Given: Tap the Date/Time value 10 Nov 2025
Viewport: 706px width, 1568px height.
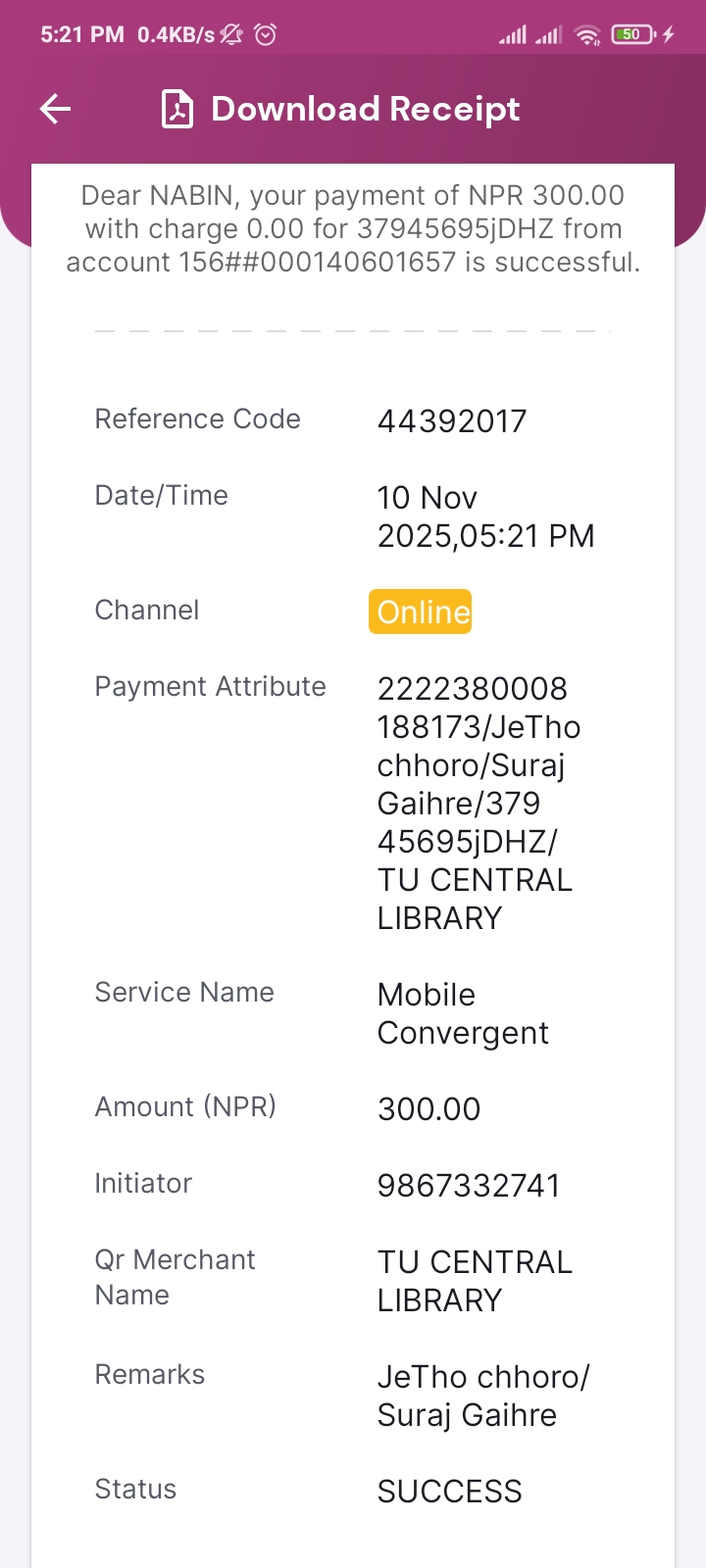Looking at the screenshot, I should click(x=485, y=516).
